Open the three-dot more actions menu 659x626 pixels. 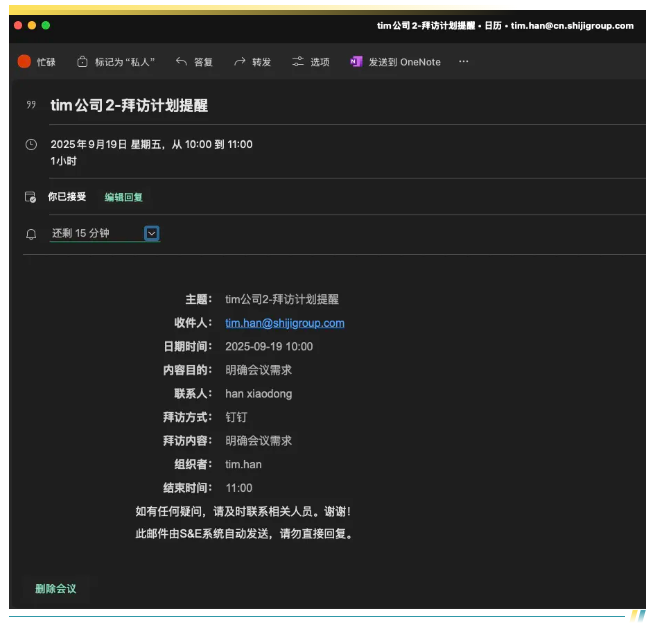coord(463,62)
